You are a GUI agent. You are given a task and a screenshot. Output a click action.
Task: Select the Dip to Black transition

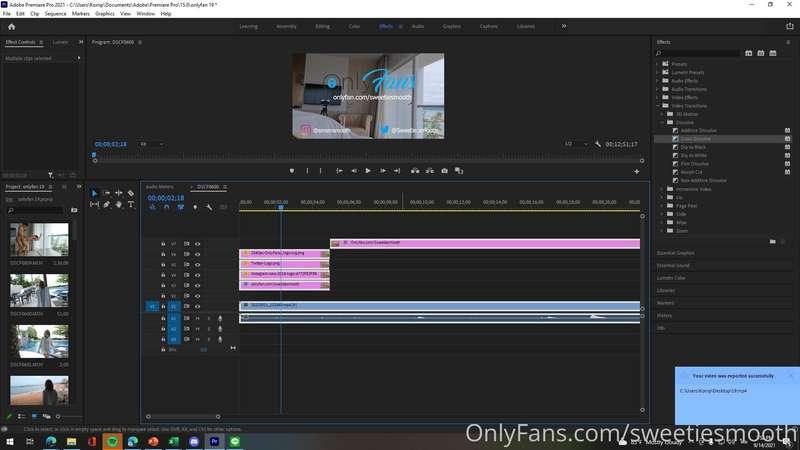pyautogui.click(x=693, y=147)
